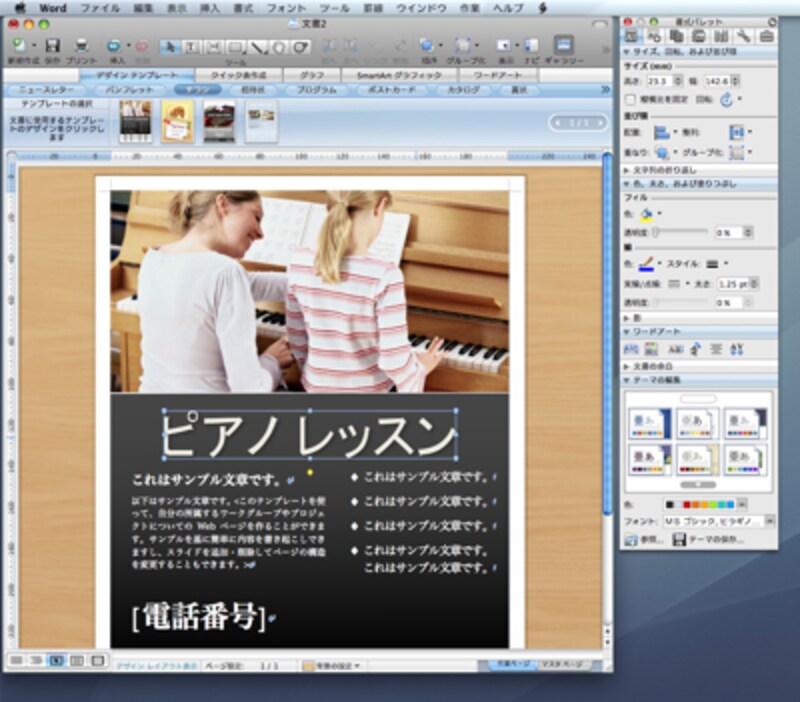The image size is (800, 702).
Task: Click the Rotate icon in the Formatting Palette
Action: [x=726, y=100]
